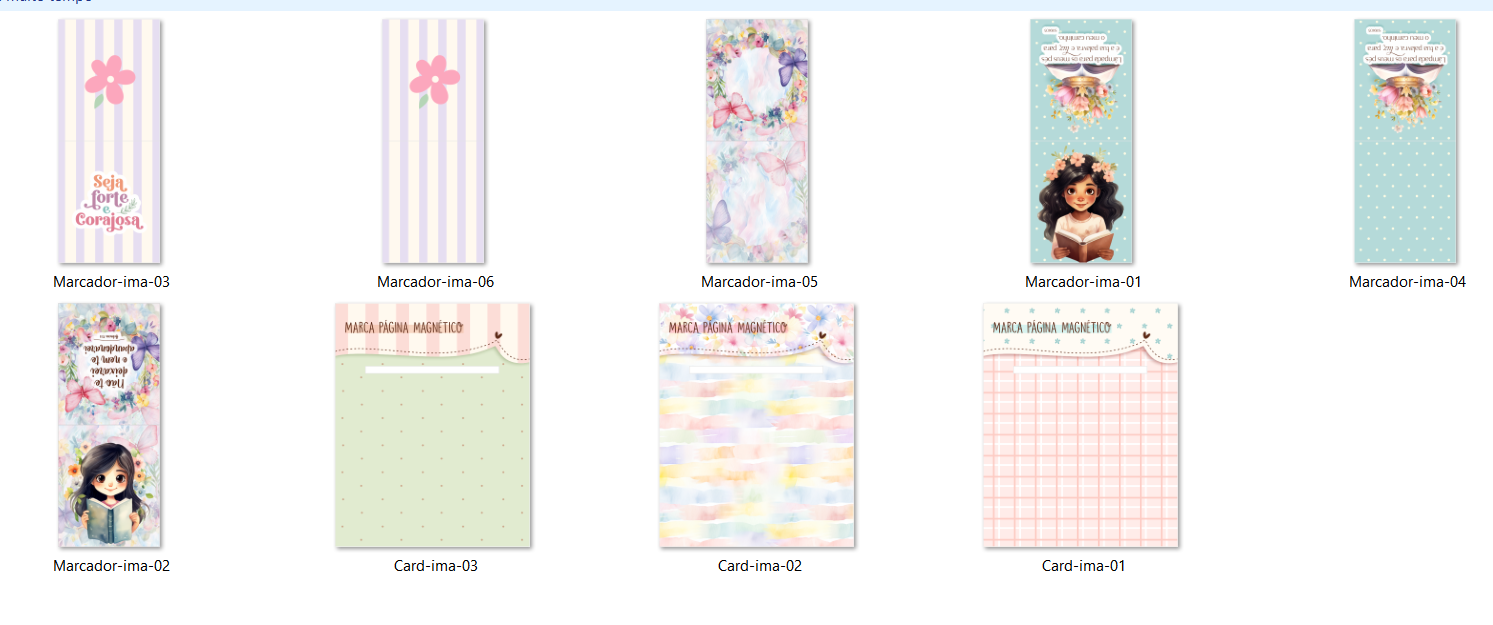Click the Marcador-ima-06 file name label
This screenshot has height=625, width=1493.
tap(435, 282)
